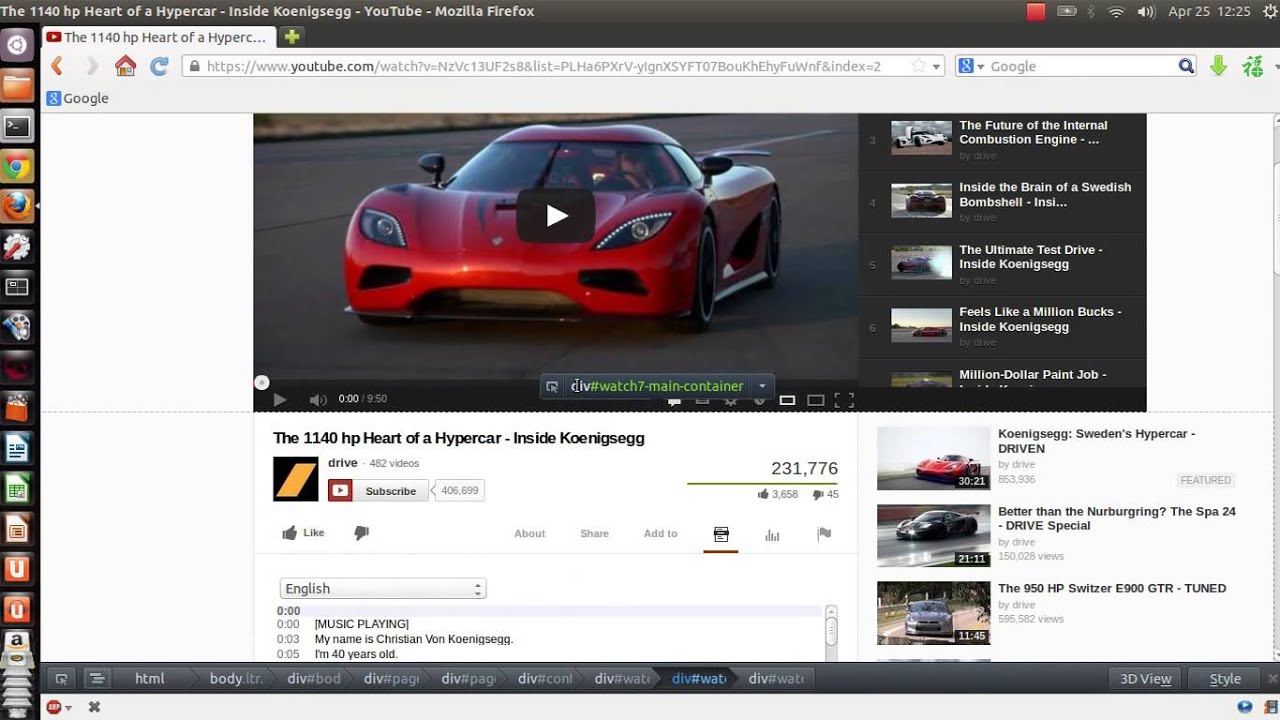
Task: Open the dropdown arrow on the watch7-main-container infobar
Action: click(x=762, y=386)
